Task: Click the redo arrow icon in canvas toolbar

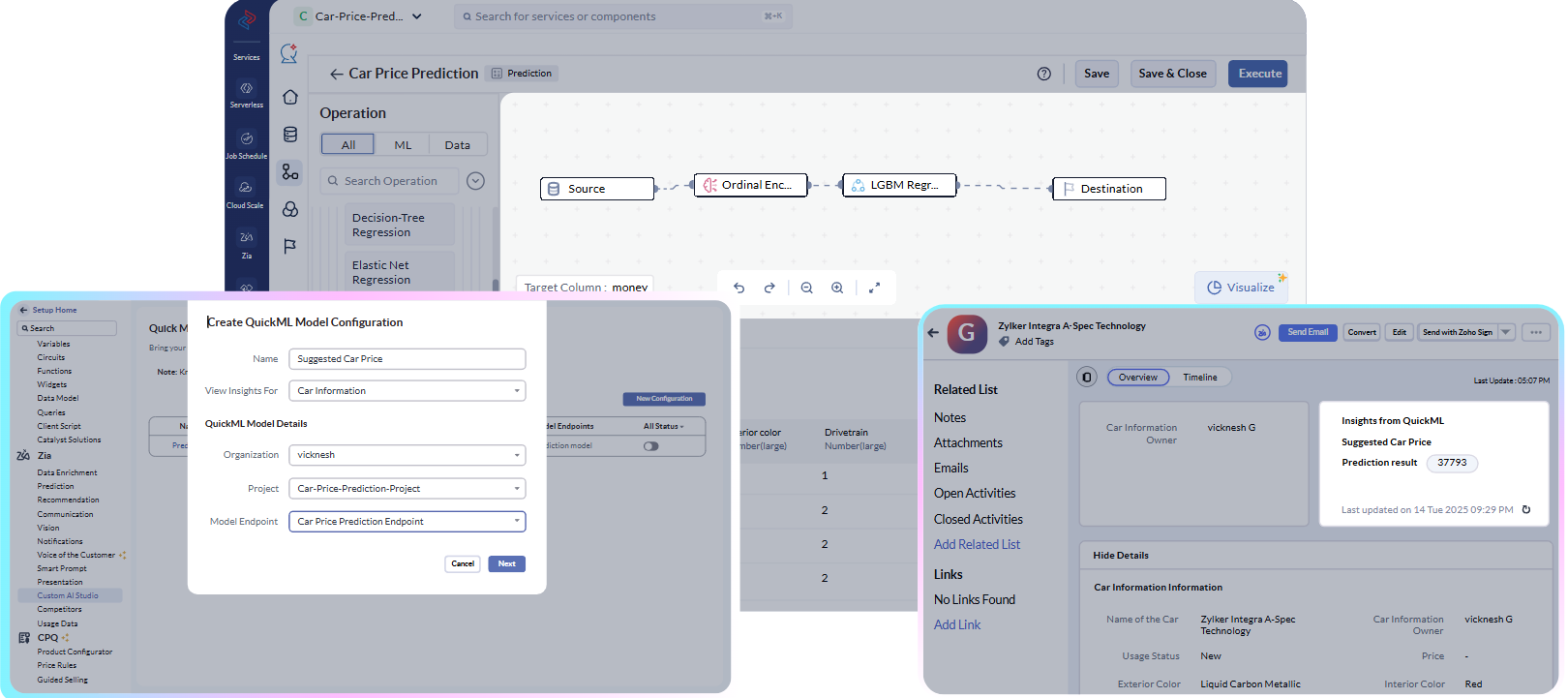Action: (x=769, y=288)
